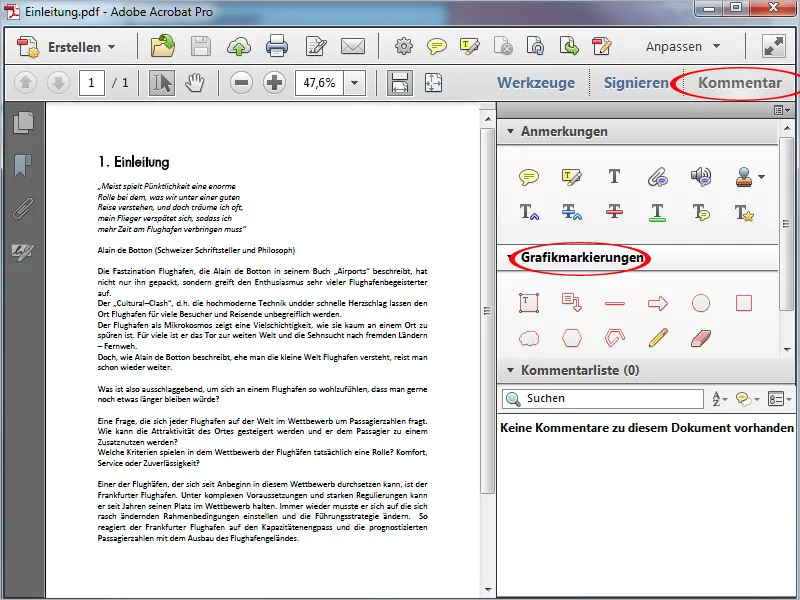Show page thumbnails in the left sidebar

pyautogui.click(x=23, y=122)
